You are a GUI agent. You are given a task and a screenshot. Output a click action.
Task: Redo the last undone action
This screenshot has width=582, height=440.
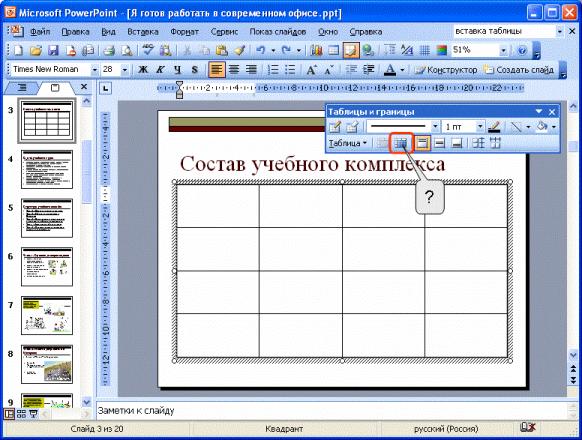(x=286, y=50)
